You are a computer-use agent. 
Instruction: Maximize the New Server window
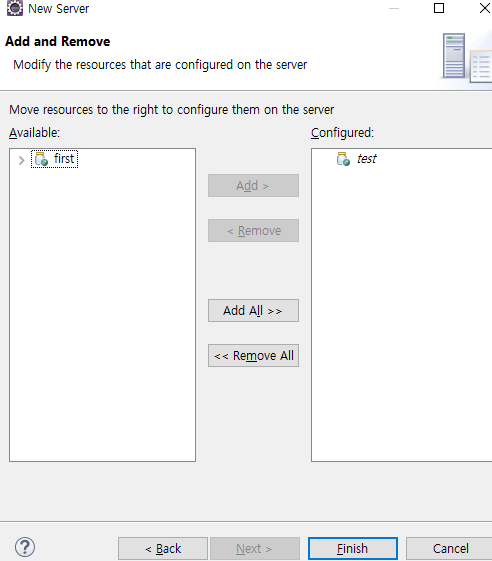point(439,8)
